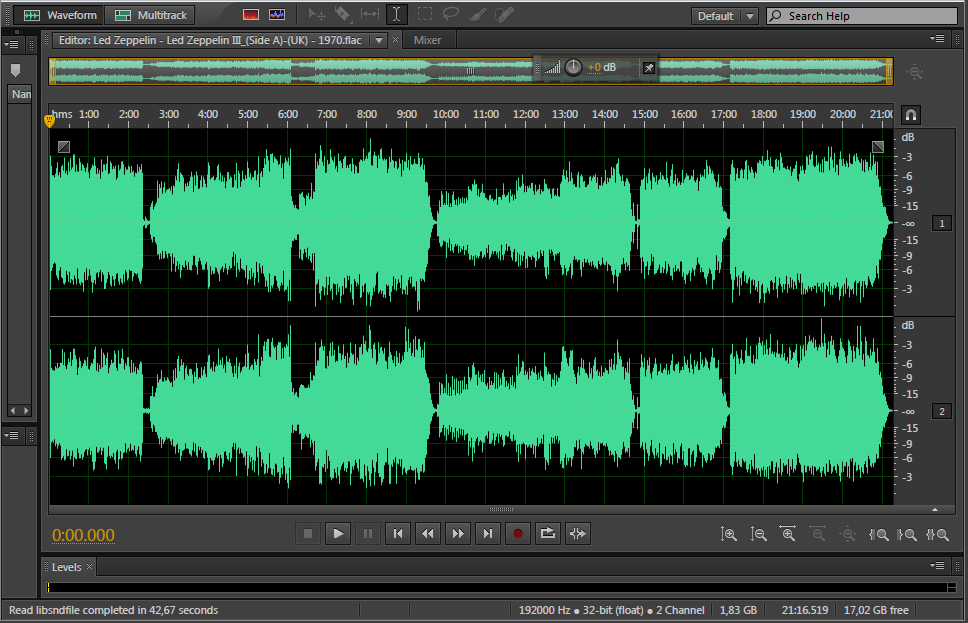Image resolution: width=968 pixels, height=623 pixels.
Task: Close the Led Zeppelin Editor tab
Action: pyautogui.click(x=396, y=40)
